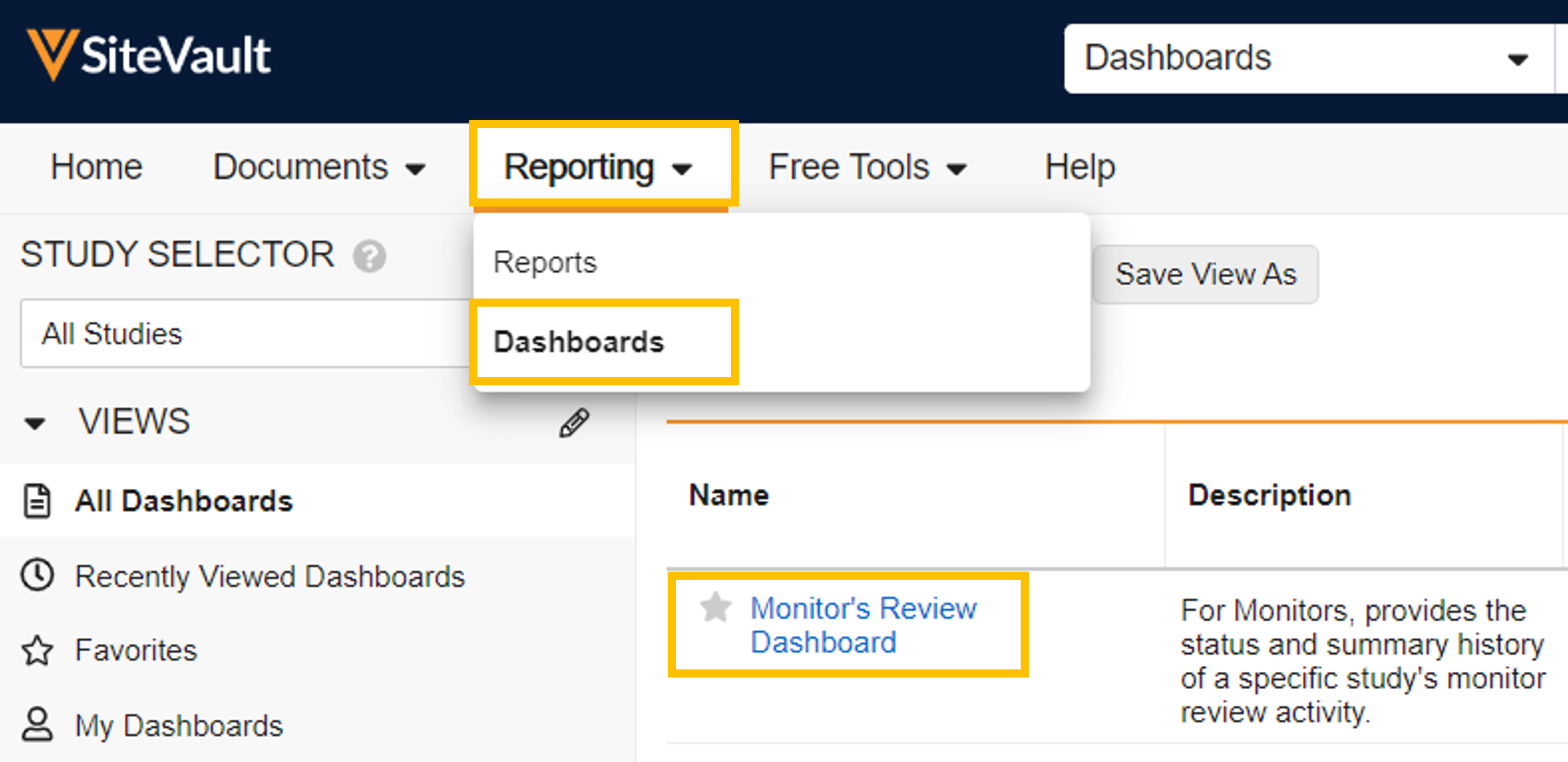Click the Study Selector help question icon
Screen dimensions: 1568x762
pyautogui.click(x=369, y=256)
